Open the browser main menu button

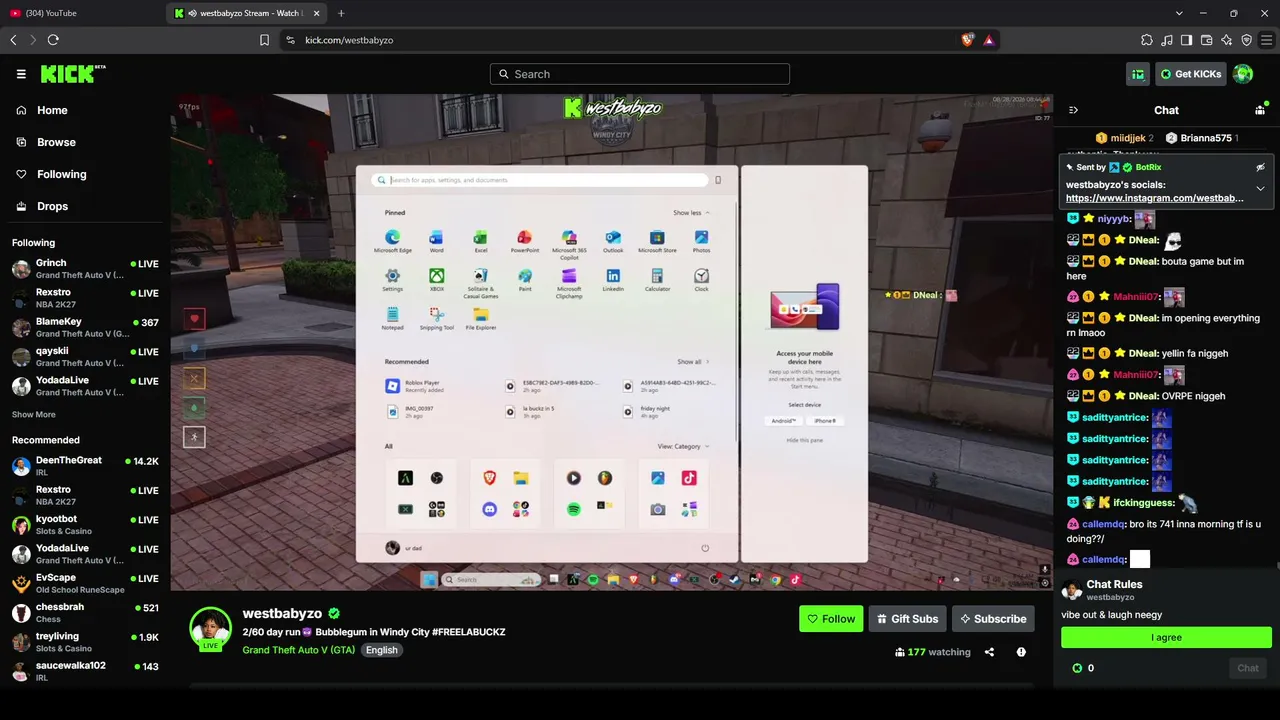[x=1267, y=40]
